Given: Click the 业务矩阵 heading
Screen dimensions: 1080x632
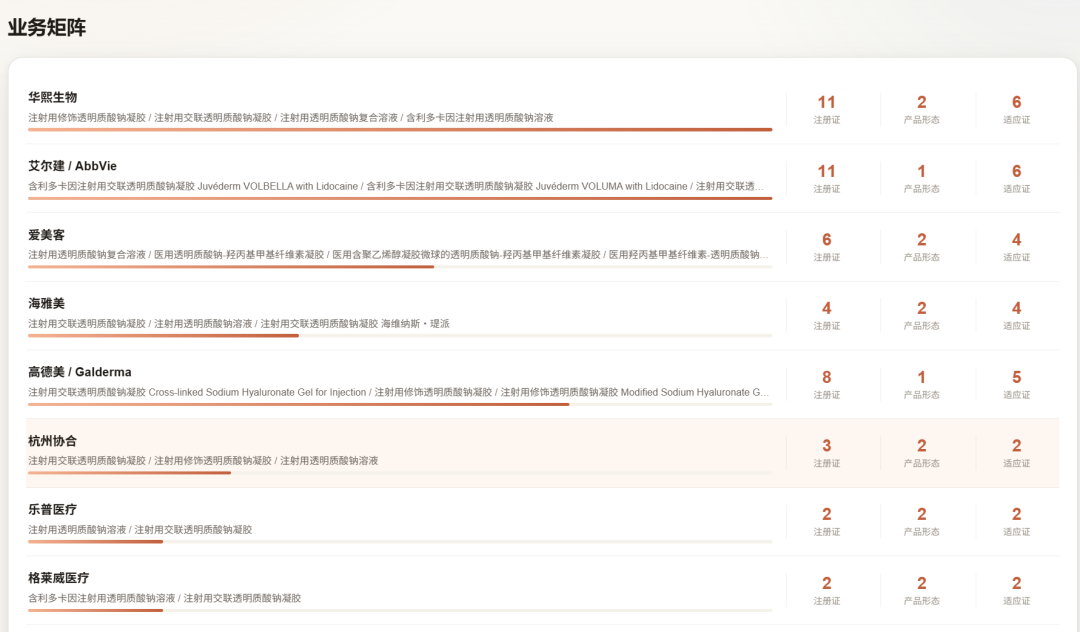Looking at the screenshot, I should [x=47, y=28].
